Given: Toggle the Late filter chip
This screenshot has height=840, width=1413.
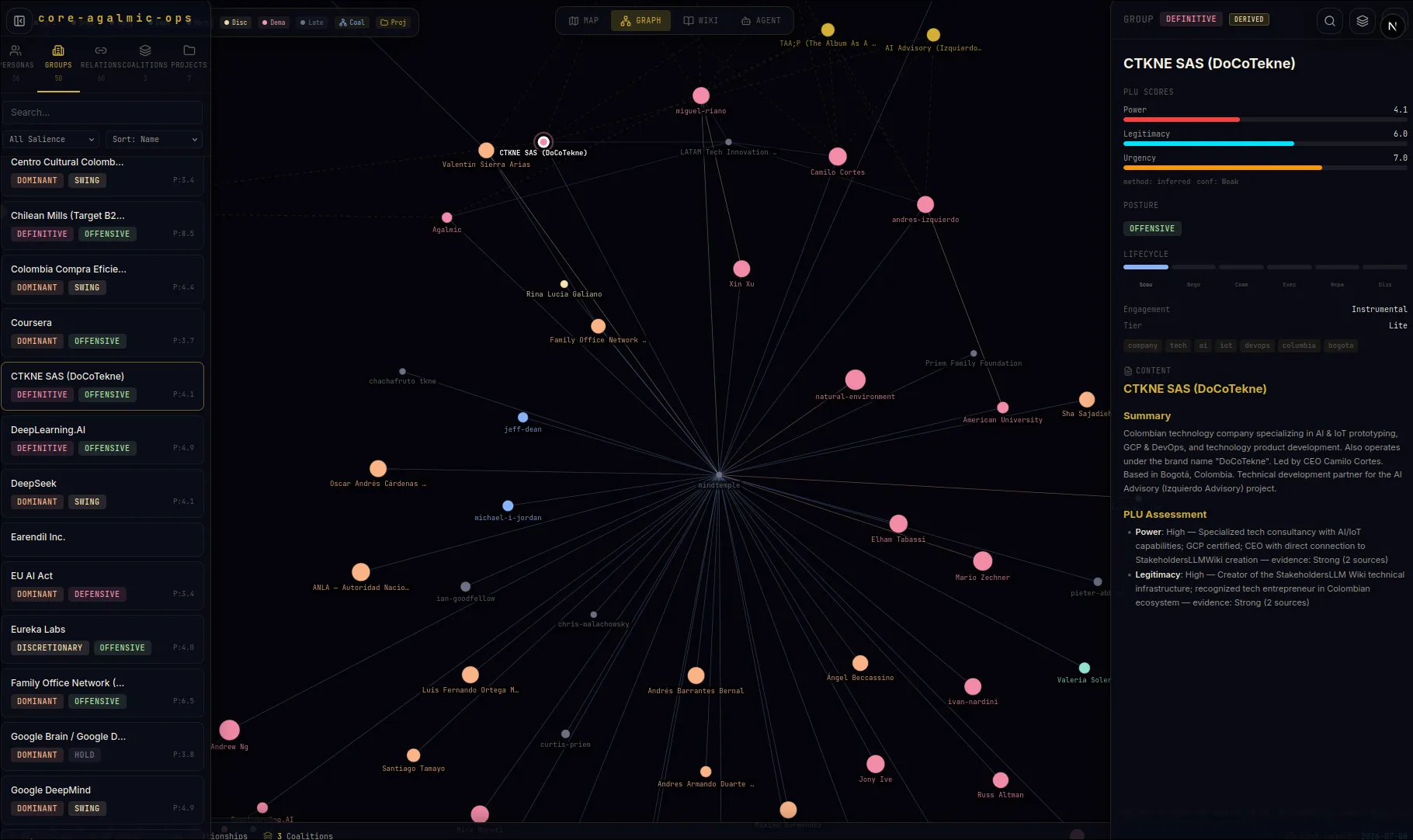Looking at the screenshot, I should [x=312, y=23].
